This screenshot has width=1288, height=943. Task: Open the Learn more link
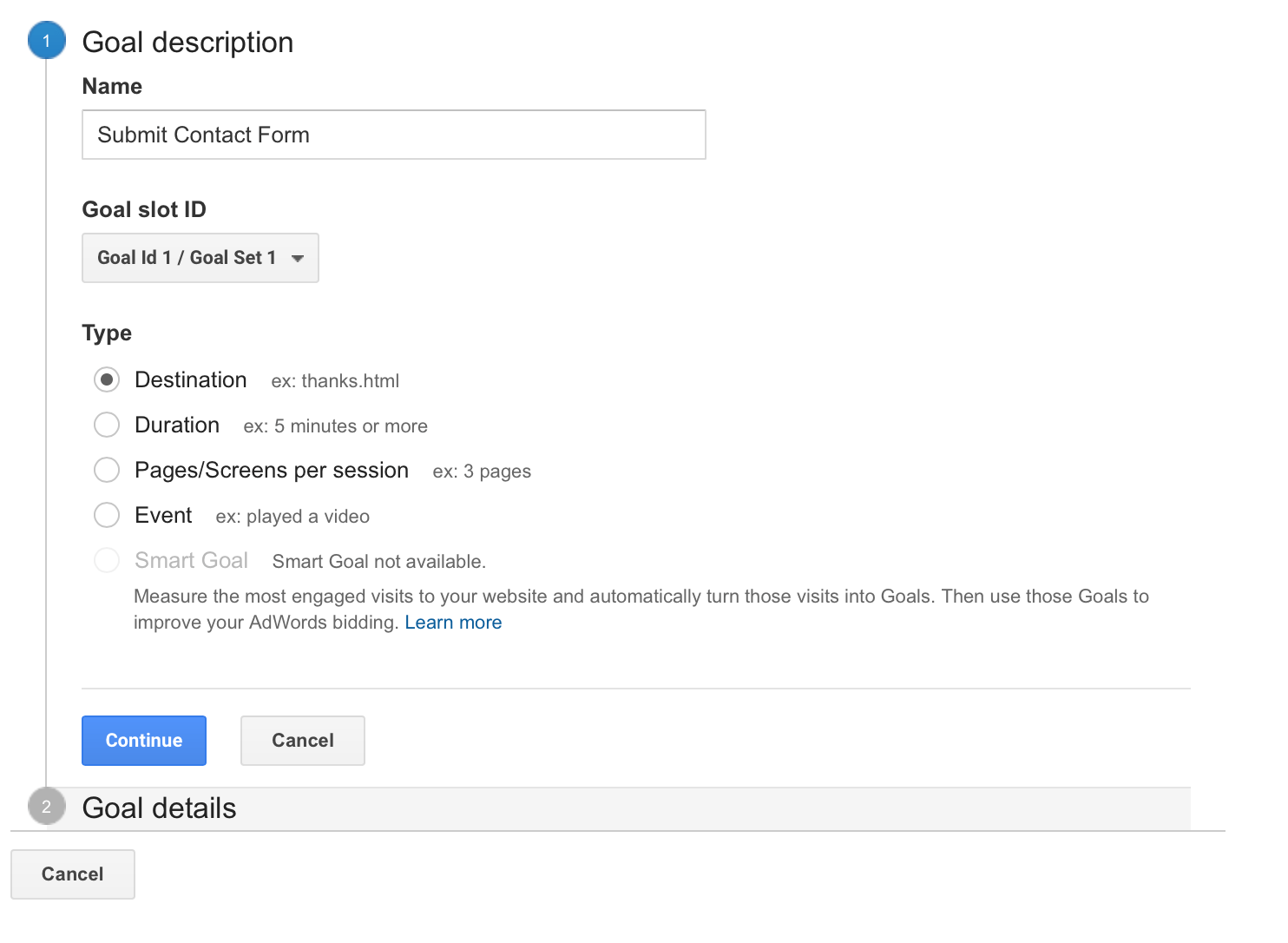tap(453, 623)
